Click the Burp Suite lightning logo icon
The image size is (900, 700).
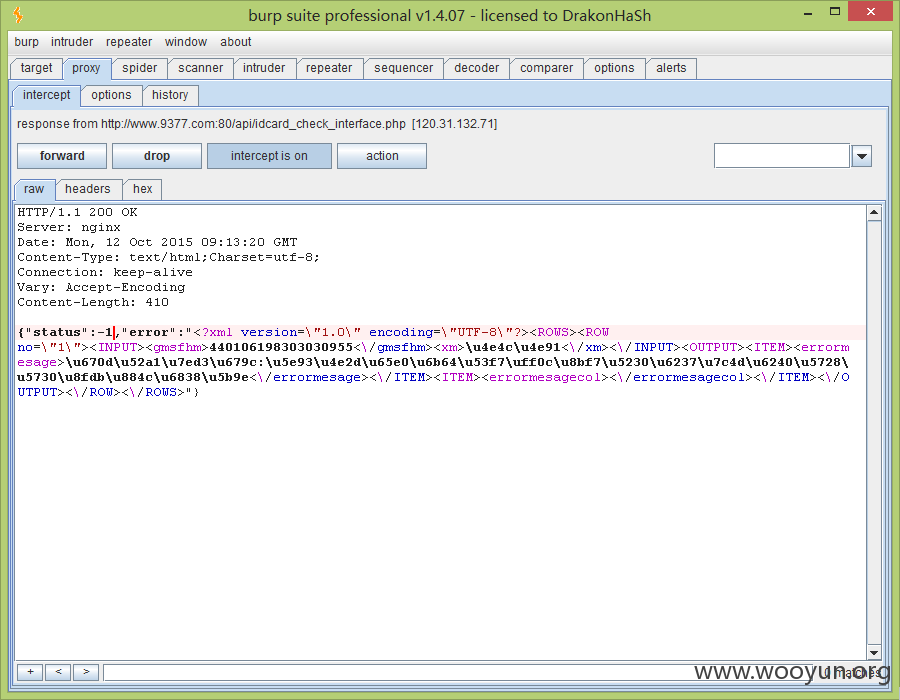point(18,15)
